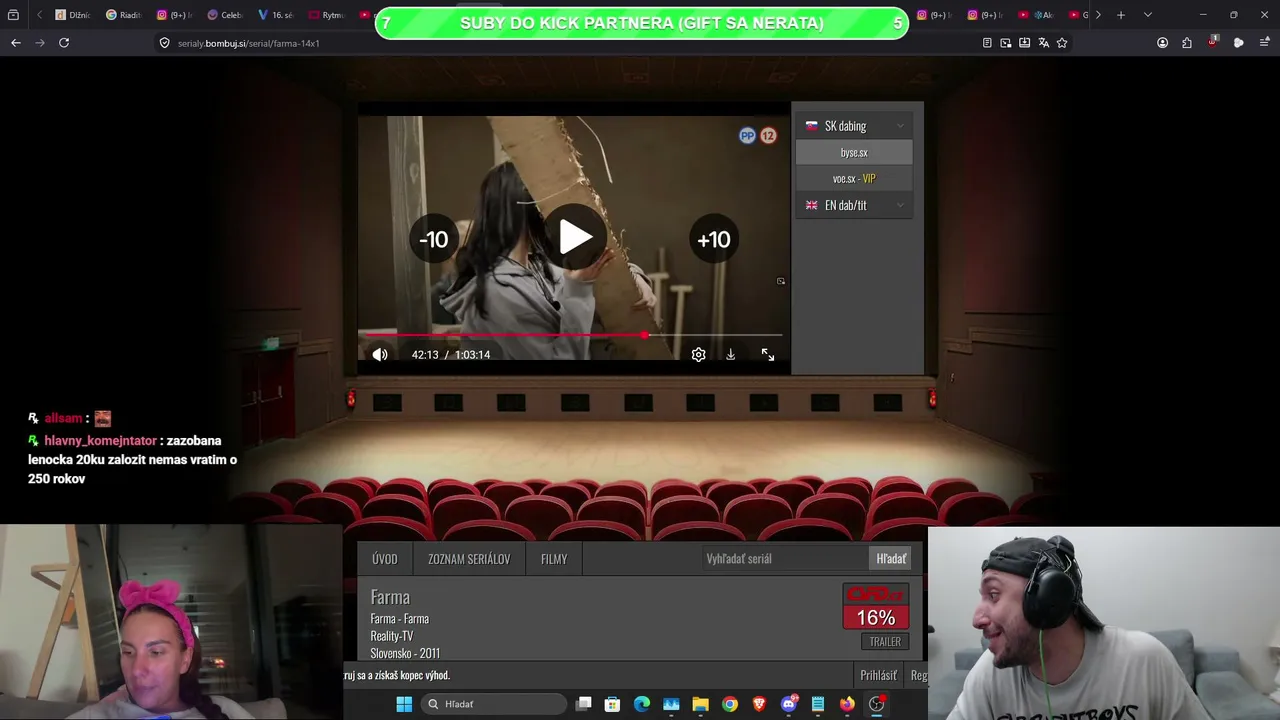Collapse the SK dabing source list
Screen dimensions: 1280x720
(854, 126)
